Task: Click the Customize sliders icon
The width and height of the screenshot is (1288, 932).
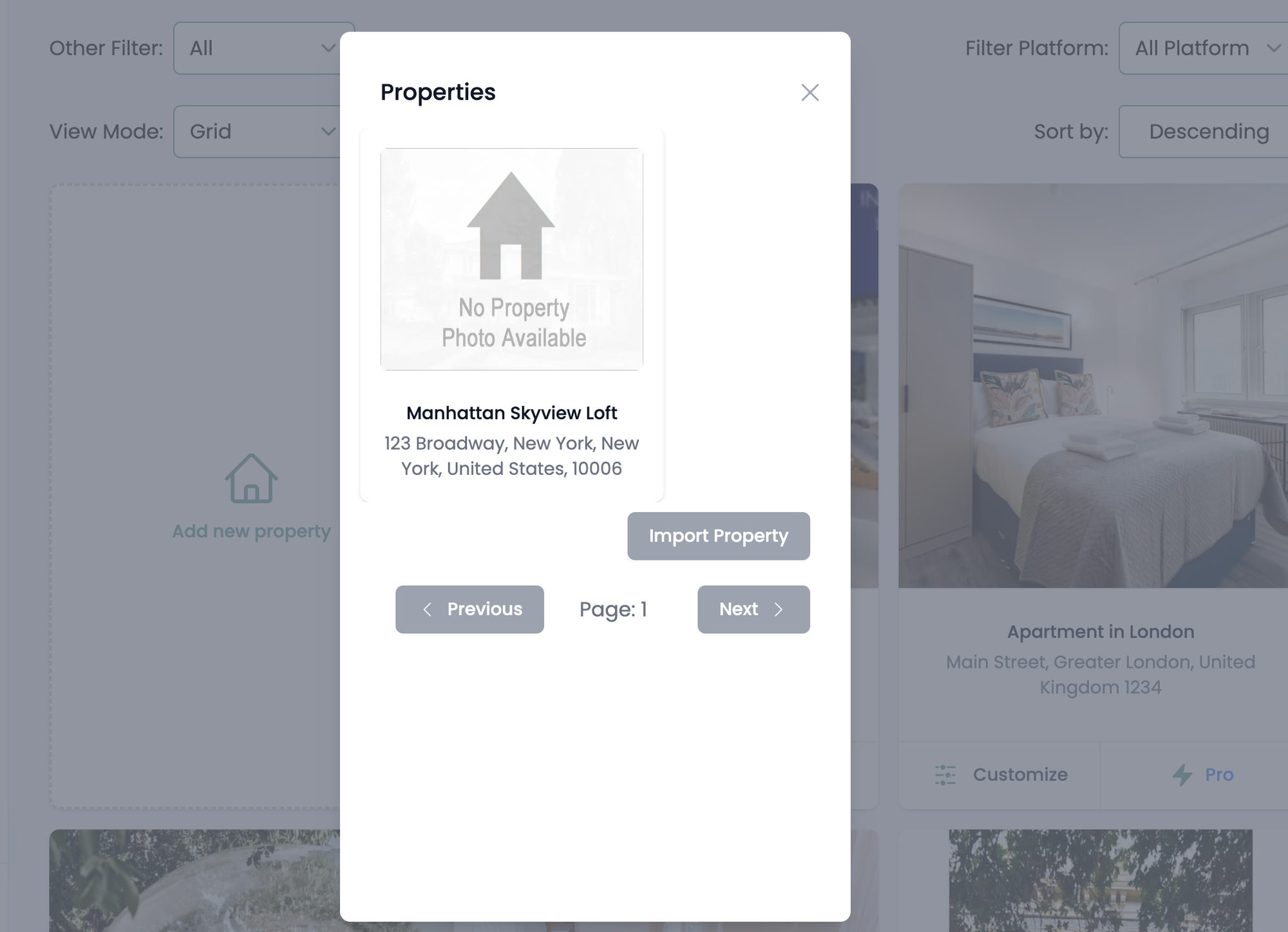Action: pos(945,774)
